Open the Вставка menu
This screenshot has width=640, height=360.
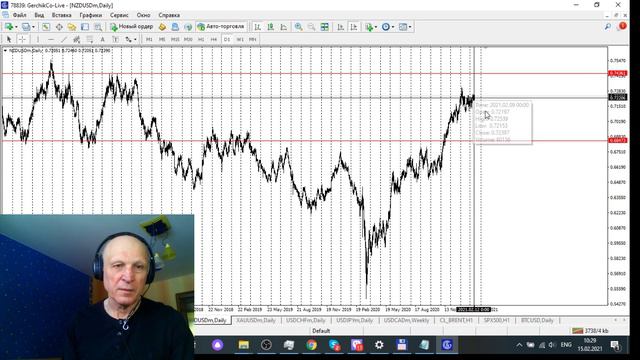pyautogui.click(x=62, y=15)
